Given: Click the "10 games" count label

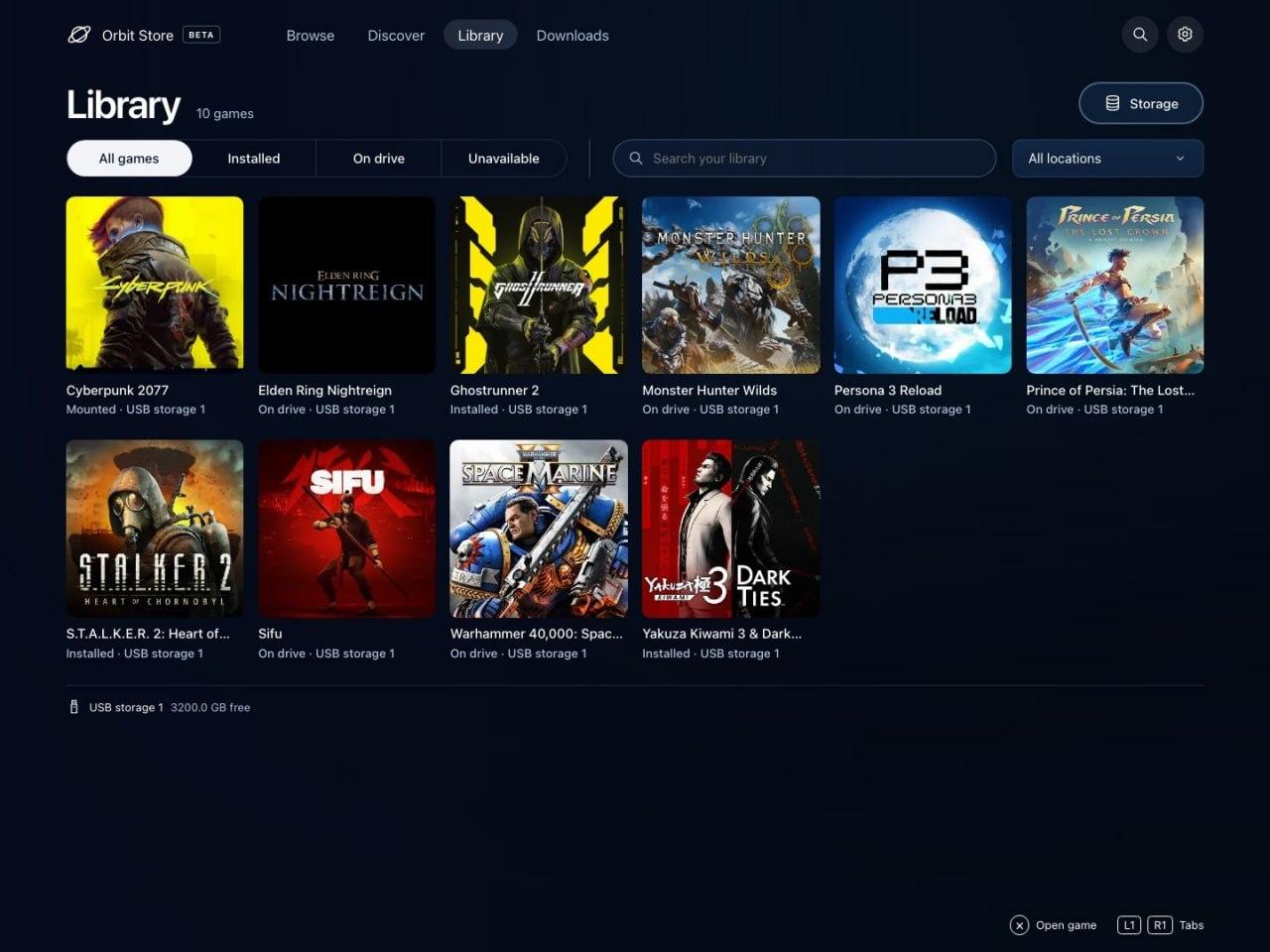Looking at the screenshot, I should pyautogui.click(x=225, y=114).
